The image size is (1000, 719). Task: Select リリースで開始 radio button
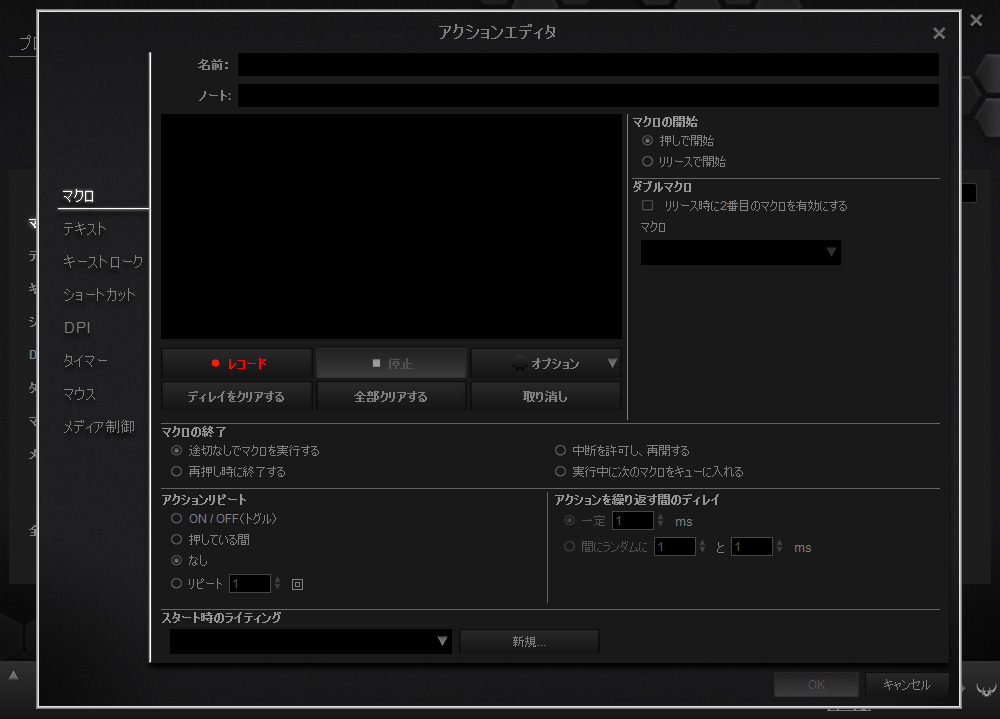tap(647, 161)
